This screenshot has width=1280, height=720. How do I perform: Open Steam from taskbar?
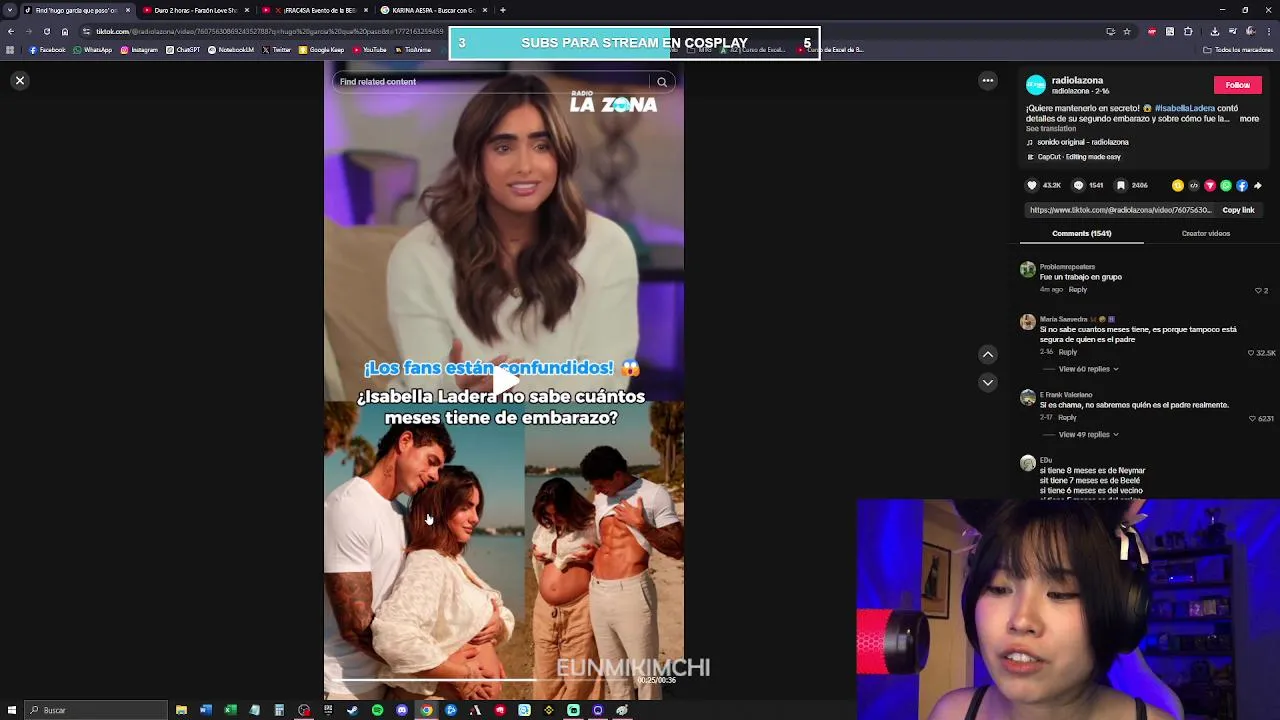pos(352,710)
